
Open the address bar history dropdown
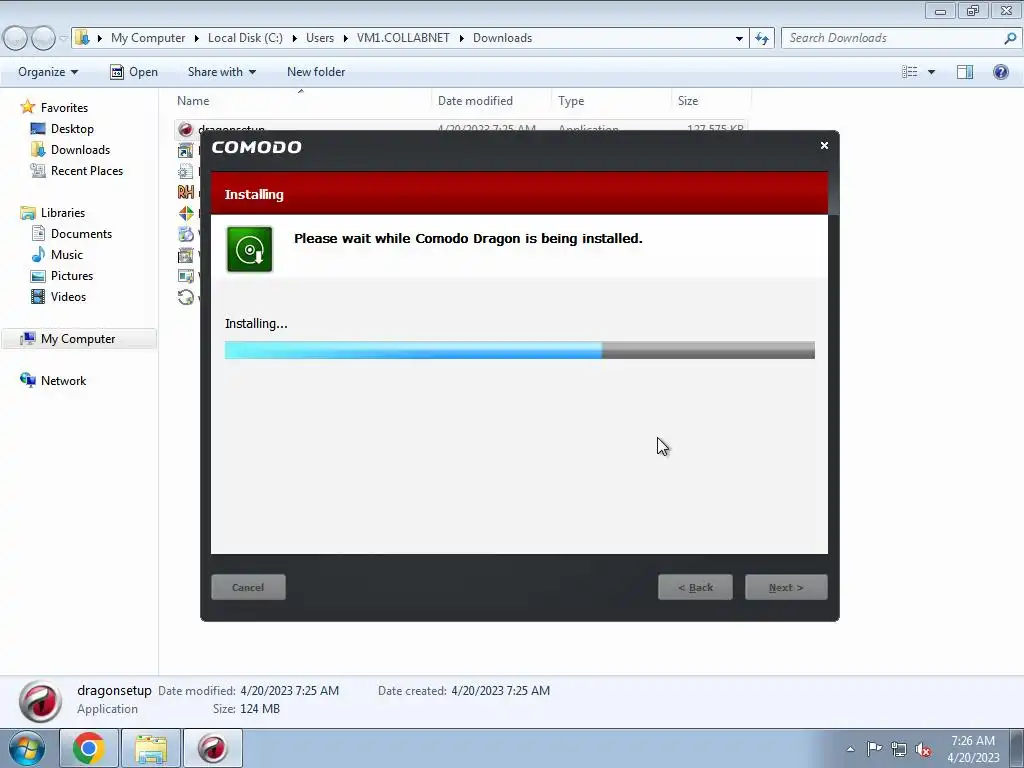[x=739, y=38]
